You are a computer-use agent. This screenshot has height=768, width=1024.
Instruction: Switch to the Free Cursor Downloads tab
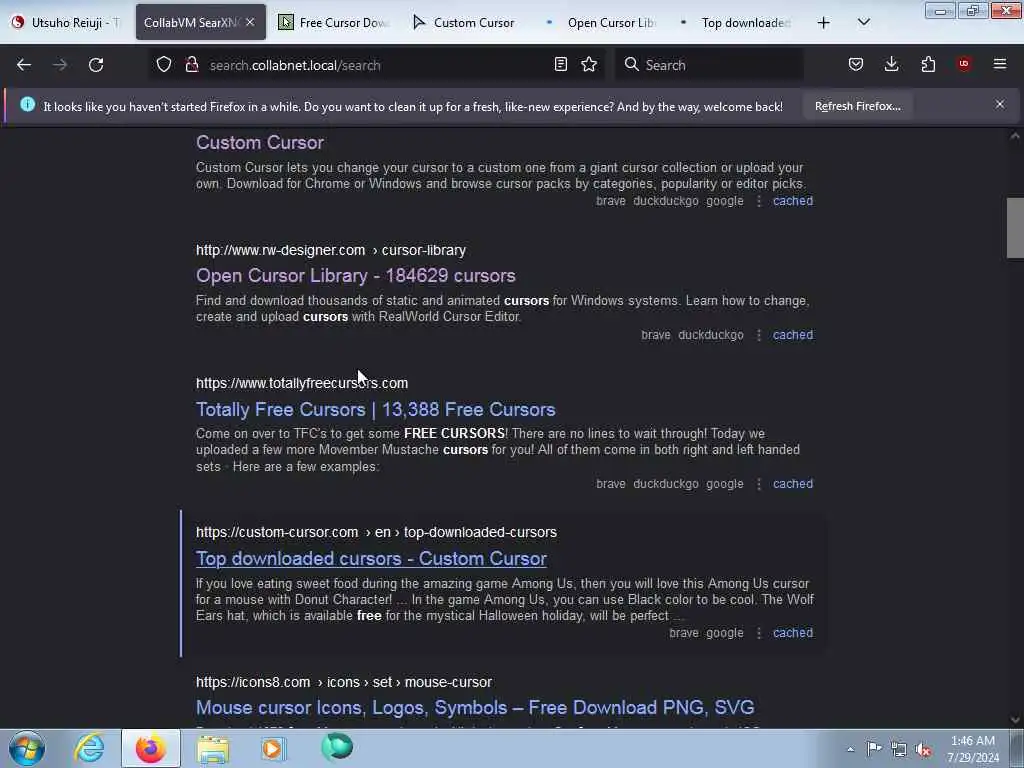point(333,22)
